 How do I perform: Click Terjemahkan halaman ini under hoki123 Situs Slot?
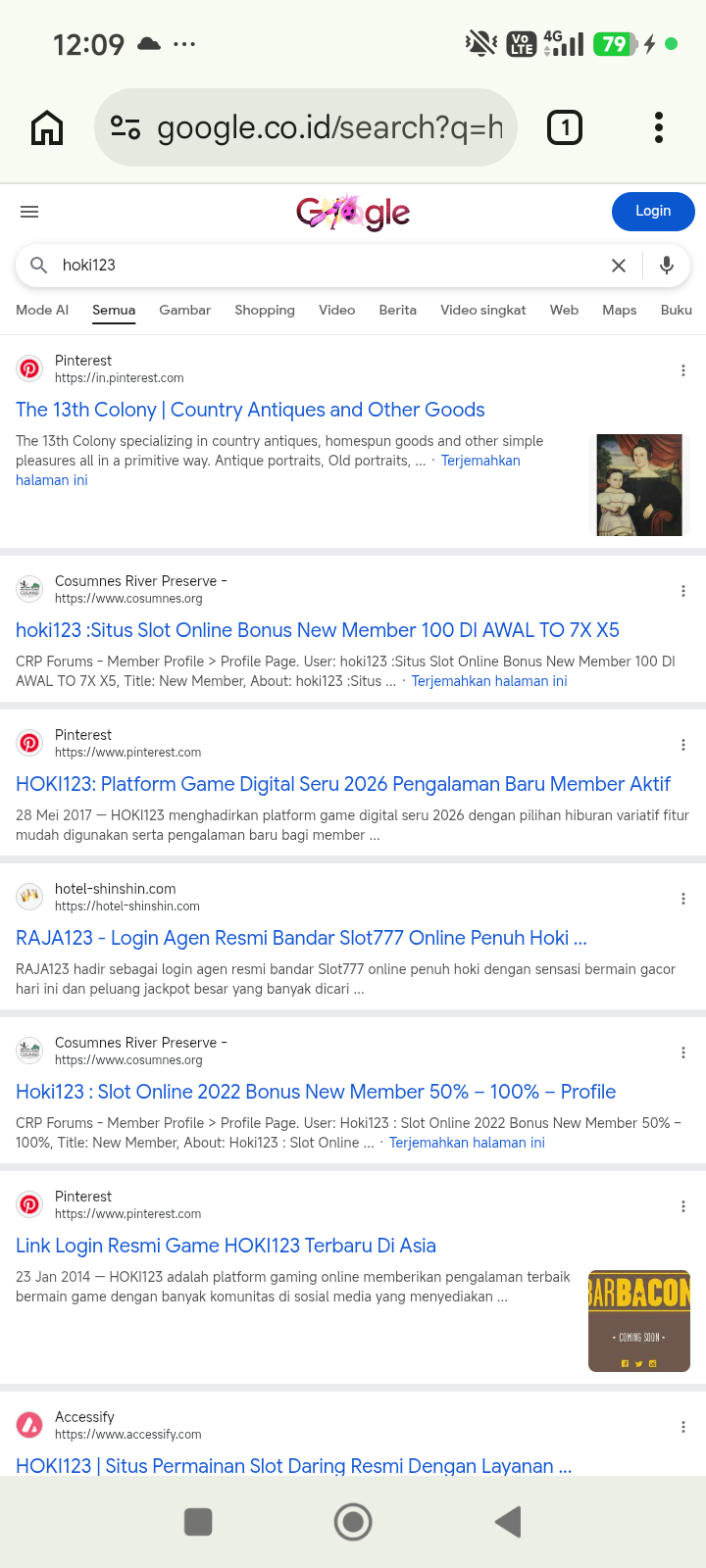pos(489,681)
